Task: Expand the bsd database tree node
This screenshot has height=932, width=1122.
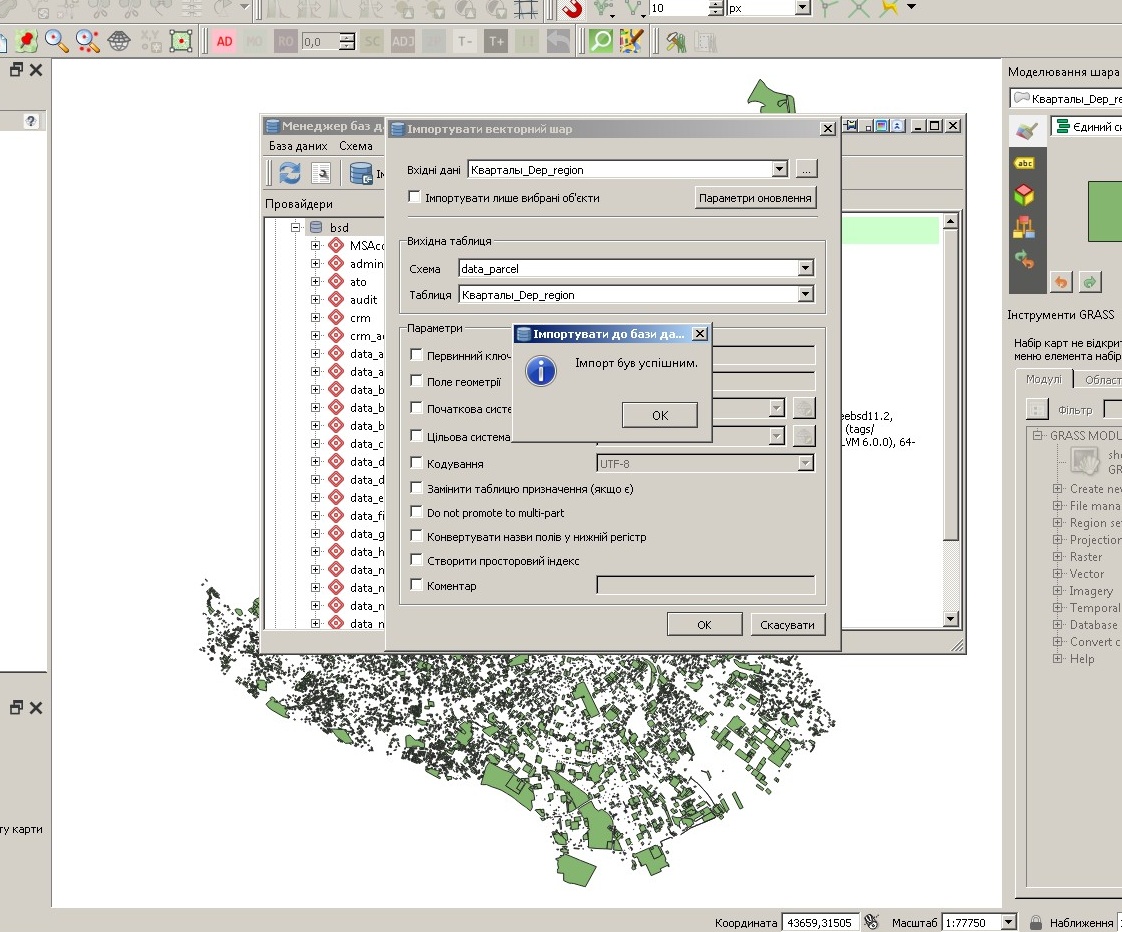Action: click(293, 226)
